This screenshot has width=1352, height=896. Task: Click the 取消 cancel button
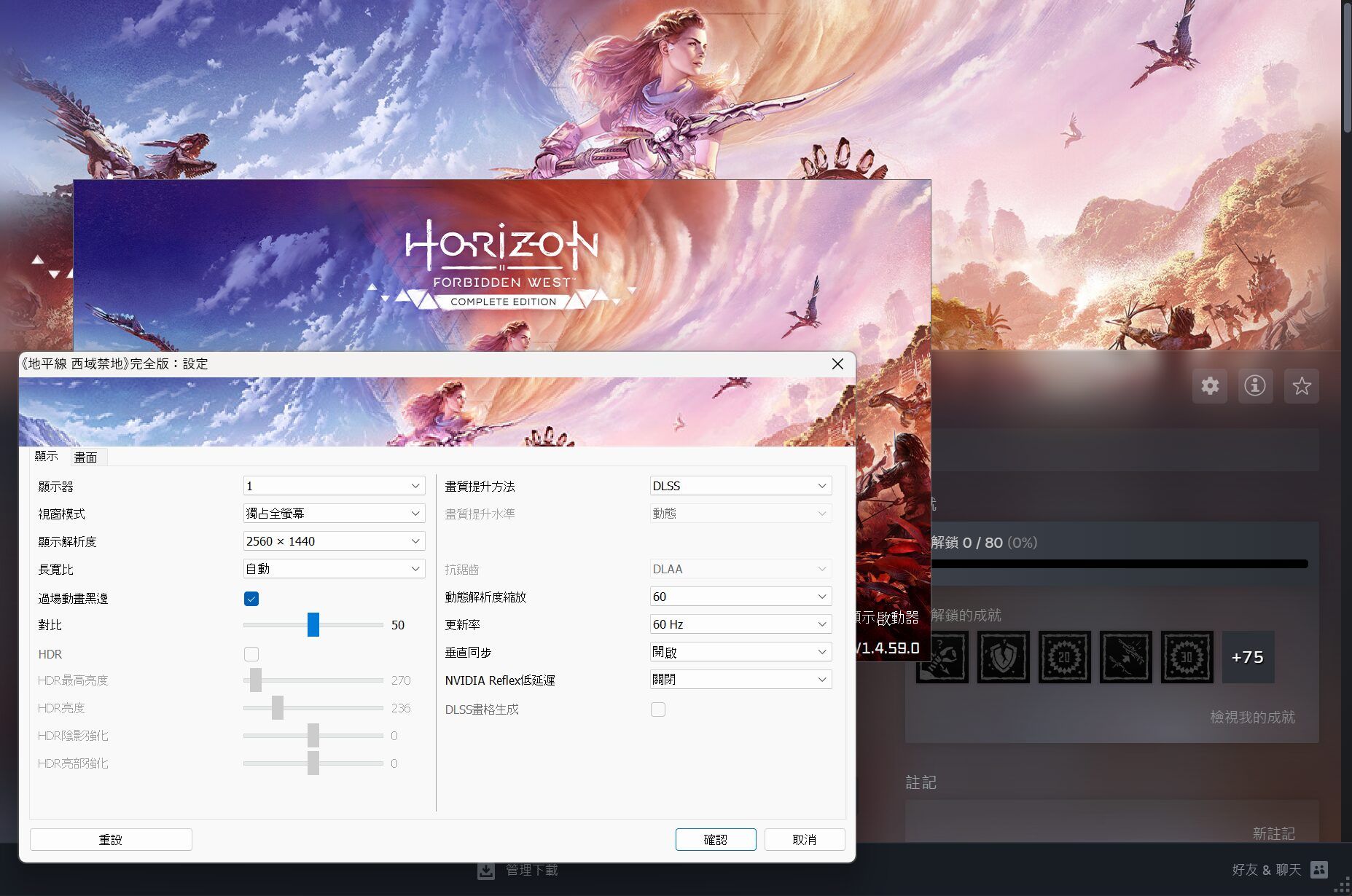pos(805,839)
